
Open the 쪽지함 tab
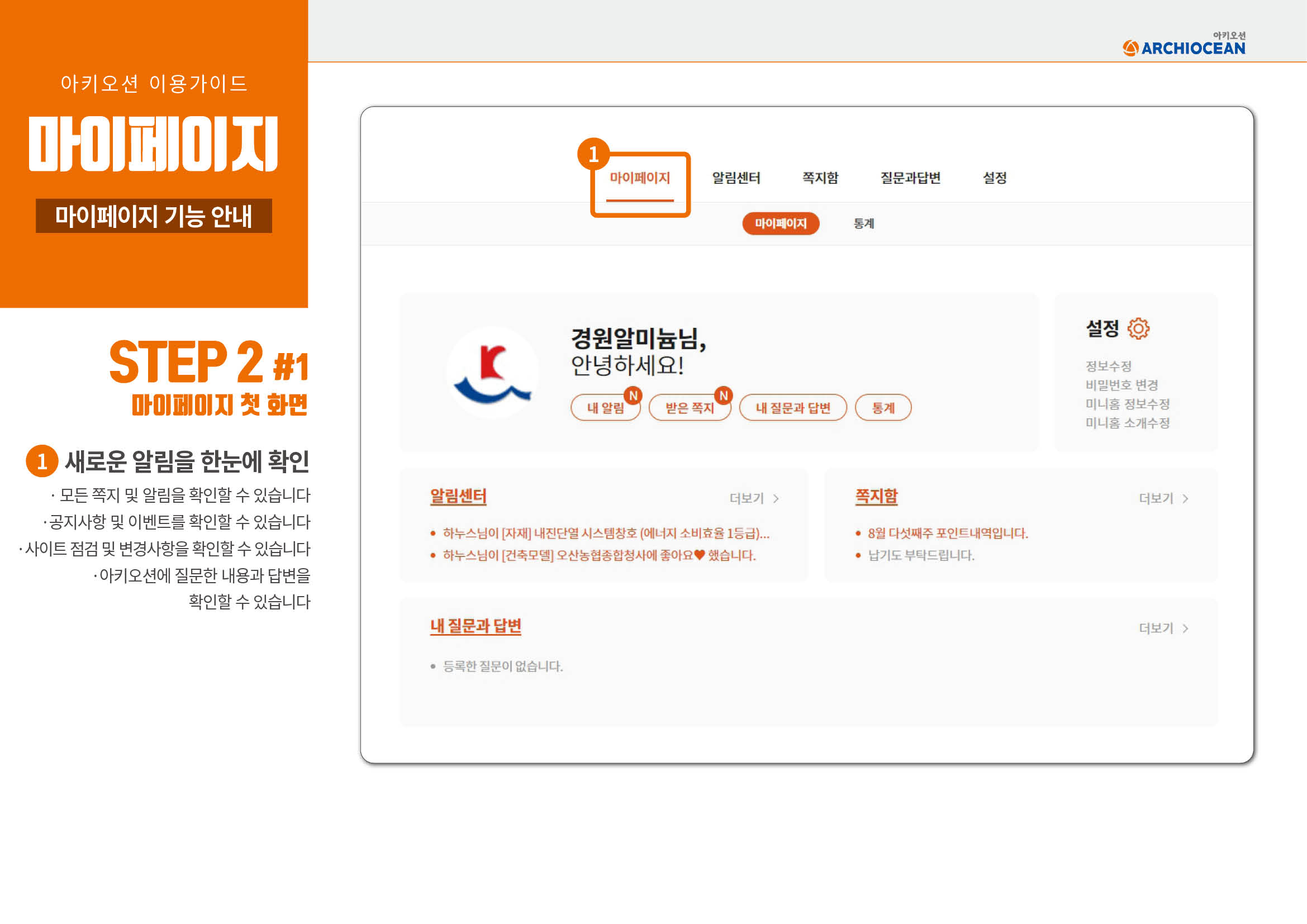coord(820,178)
